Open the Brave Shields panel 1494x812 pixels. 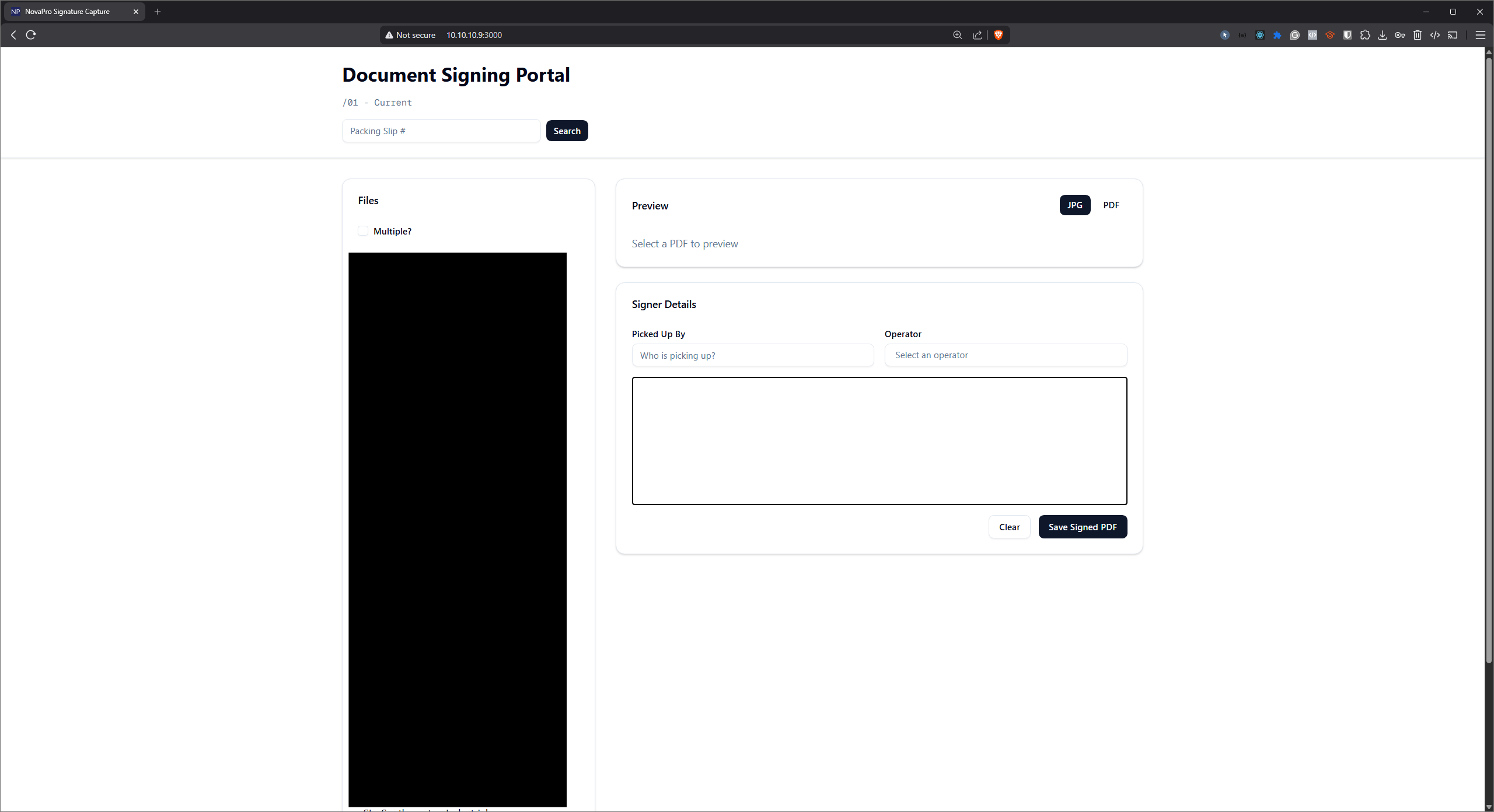tap(997, 35)
